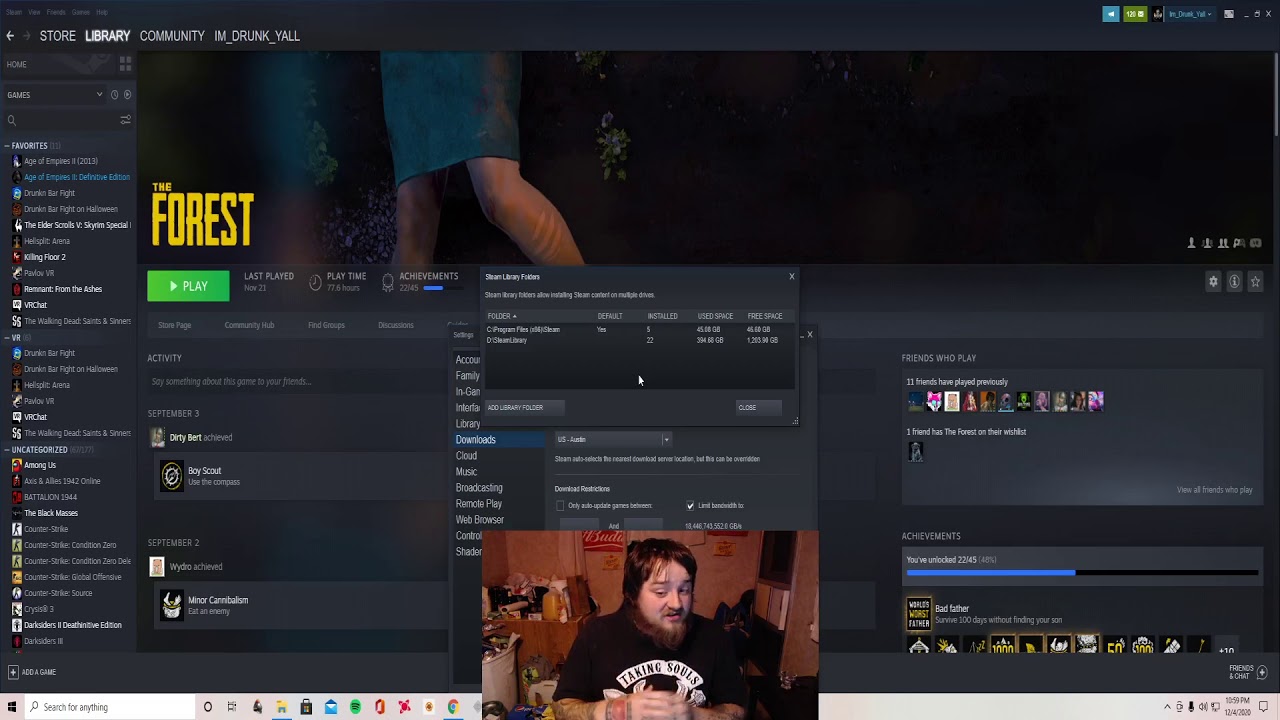
Task: Select Among Us in game list
Action: (x=40, y=465)
